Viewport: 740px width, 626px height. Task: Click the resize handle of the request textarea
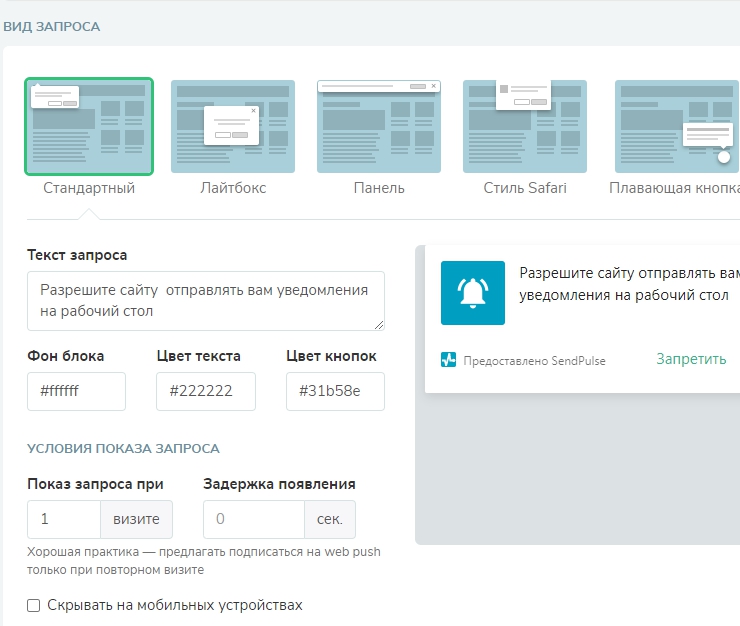coord(379,324)
